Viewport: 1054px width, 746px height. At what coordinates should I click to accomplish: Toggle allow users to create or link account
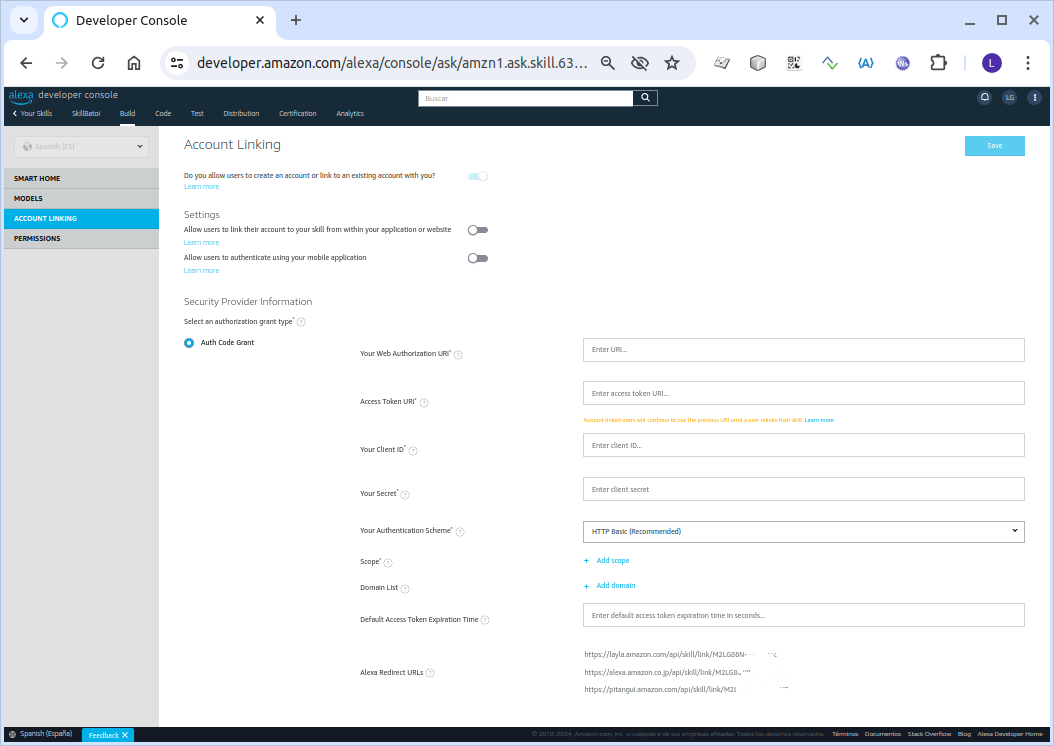coord(478,176)
